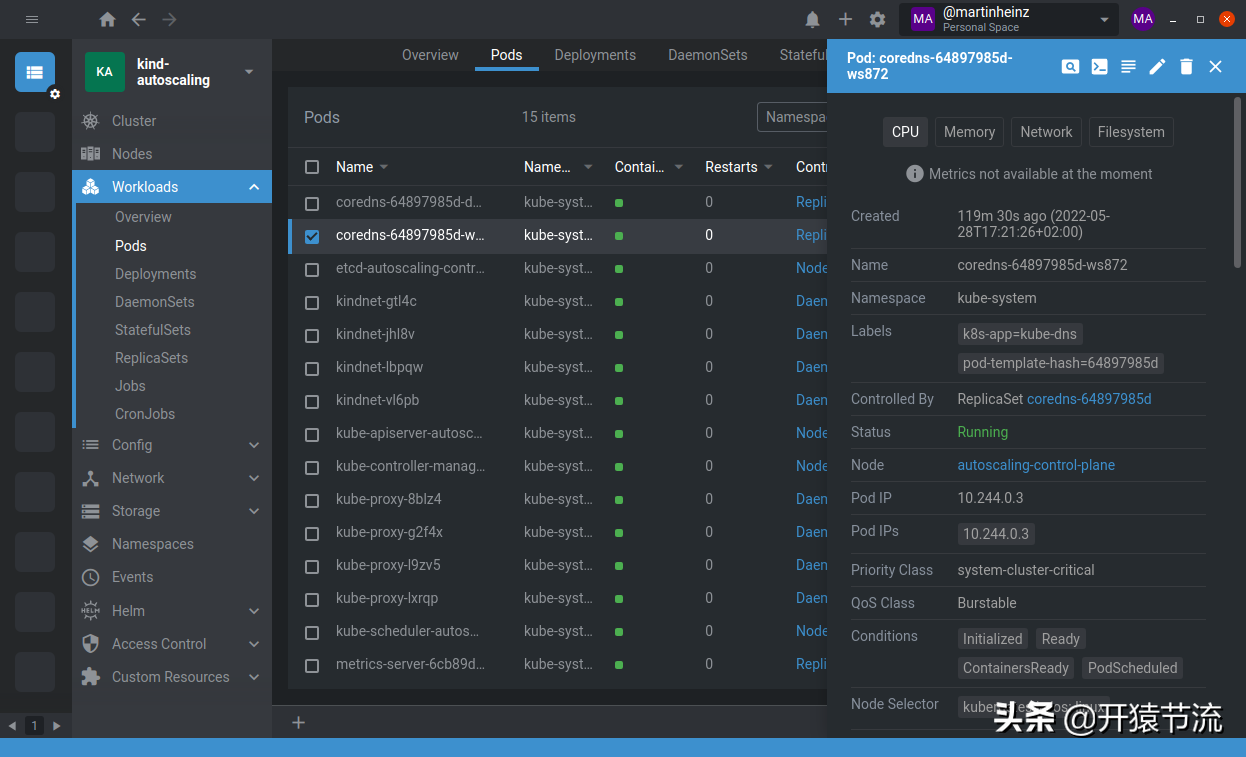This screenshot has width=1246, height=757.
Task: Follow the ReplicaSet coredns-64897985d link
Action: [1089, 399]
